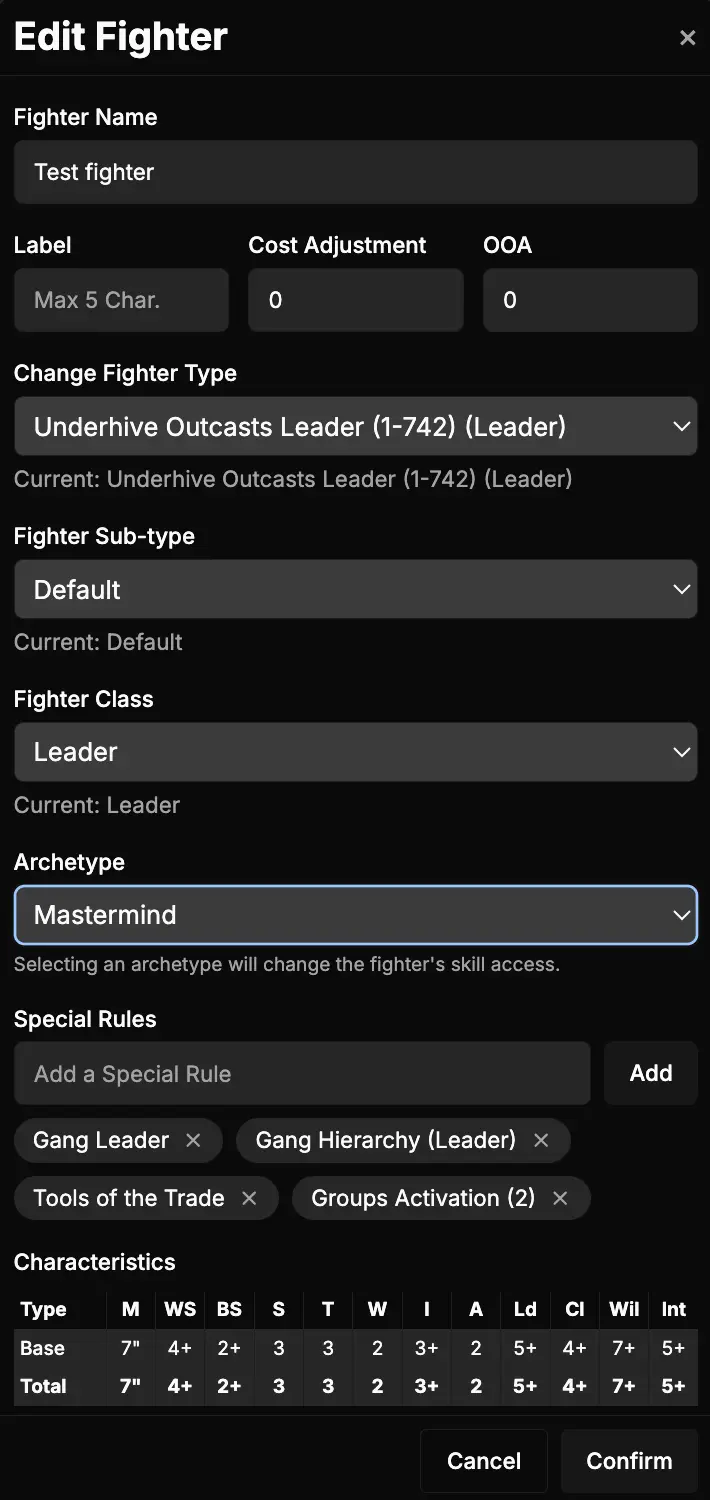Remove the Gang Leader special rule
Viewport: 710px width, 1500px height.
coord(194,1140)
